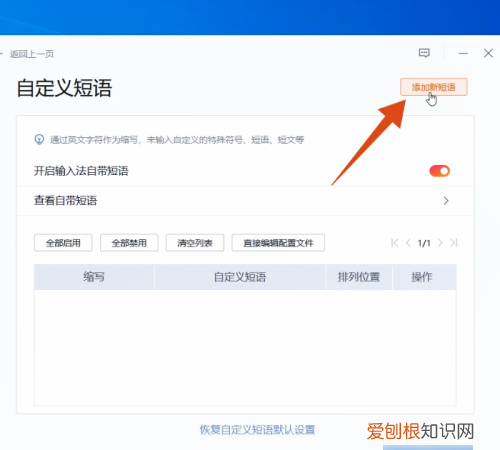The width and height of the screenshot is (500, 450).
Task: Click the 排列位置 column header
Action: coord(359,277)
